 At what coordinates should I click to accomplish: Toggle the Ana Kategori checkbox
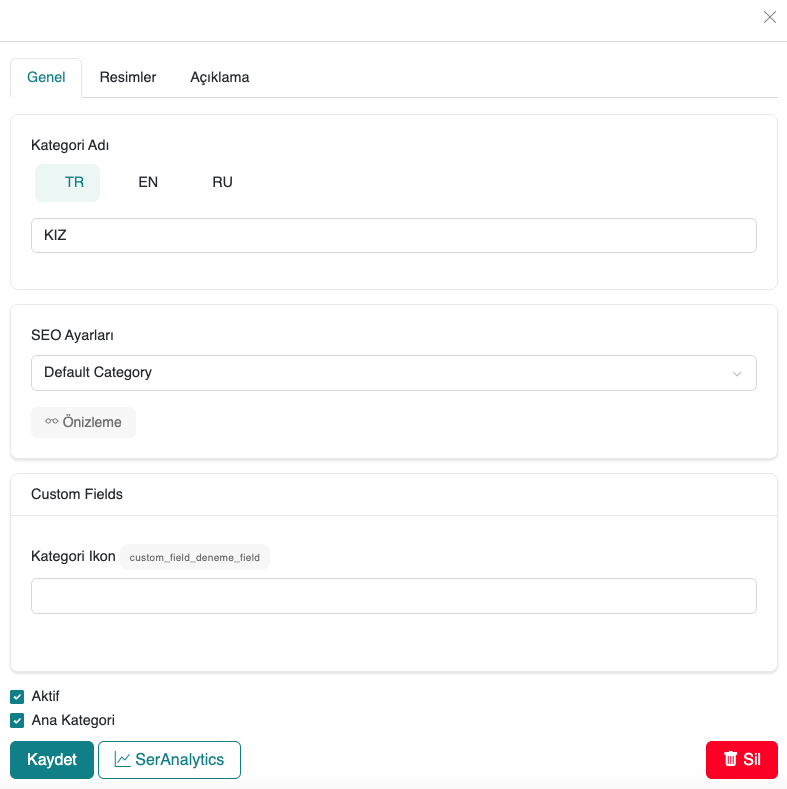[x=17, y=720]
